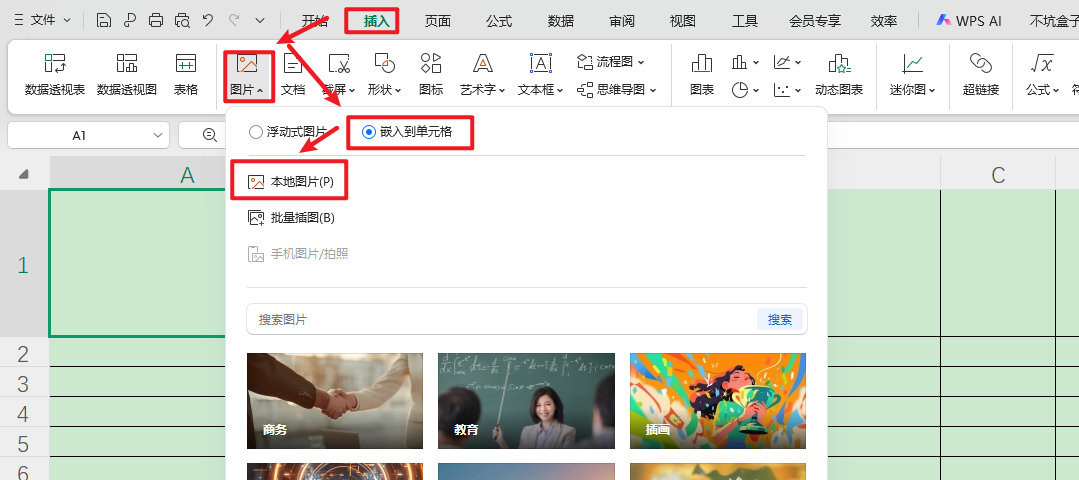Open the 文件 menu
This screenshot has height=480, width=1079.
(43, 21)
